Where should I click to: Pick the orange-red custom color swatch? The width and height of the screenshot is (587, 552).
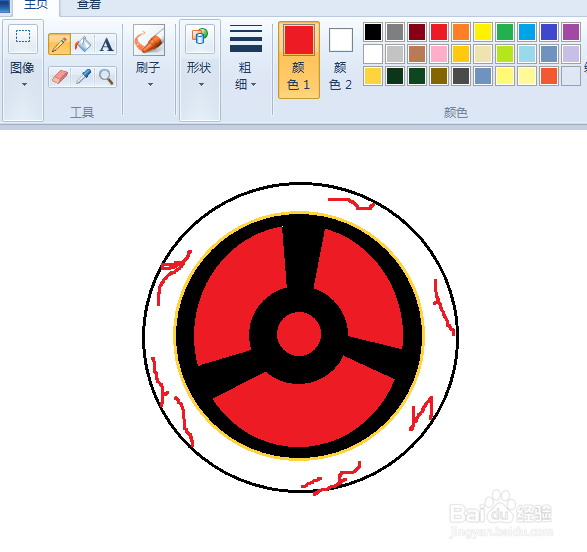(549, 76)
